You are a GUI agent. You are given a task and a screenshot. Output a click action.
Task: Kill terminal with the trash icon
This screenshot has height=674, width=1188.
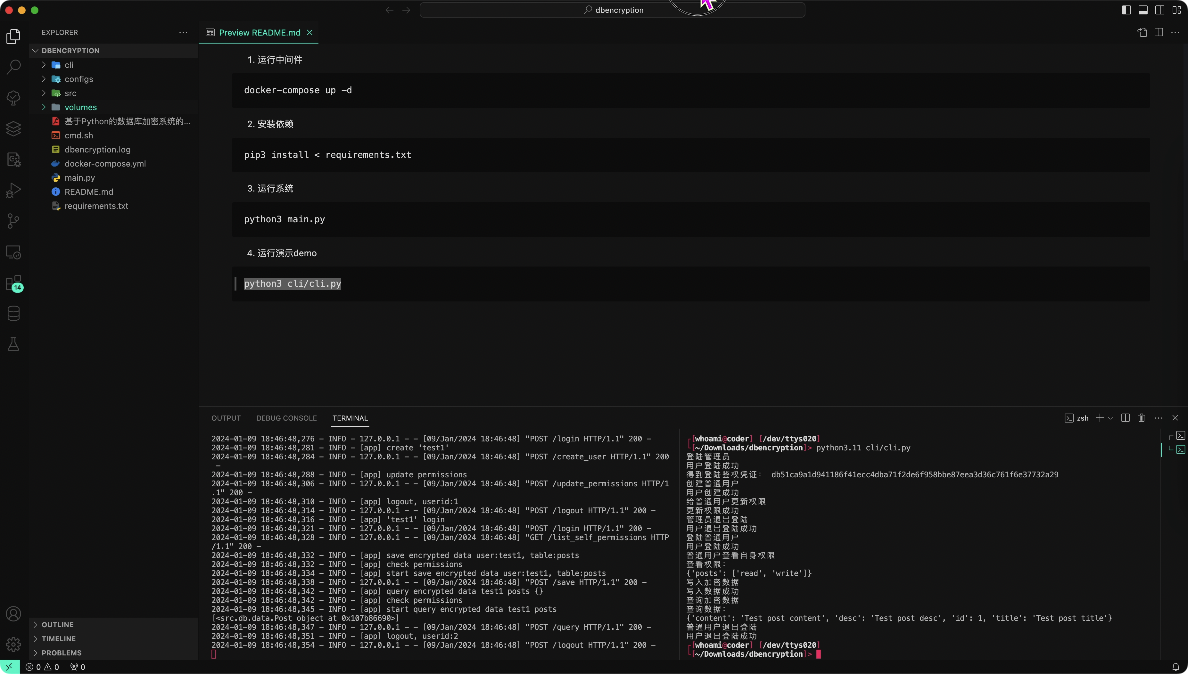click(1141, 418)
